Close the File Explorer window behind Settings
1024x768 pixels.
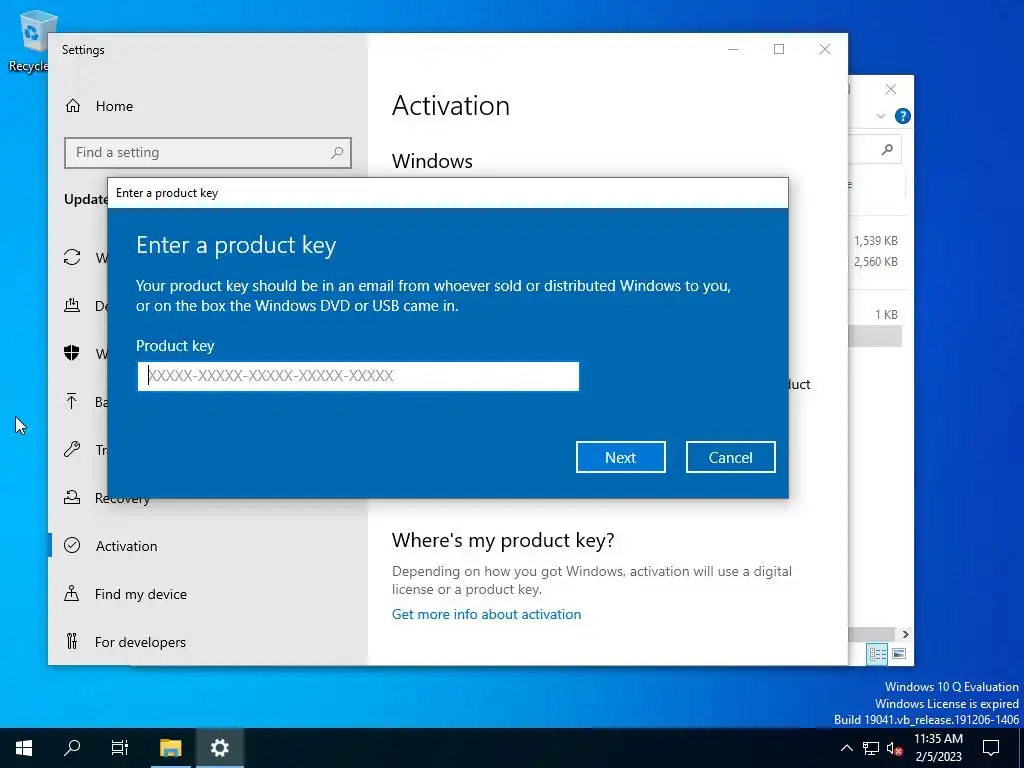pyautogui.click(x=891, y=89)
